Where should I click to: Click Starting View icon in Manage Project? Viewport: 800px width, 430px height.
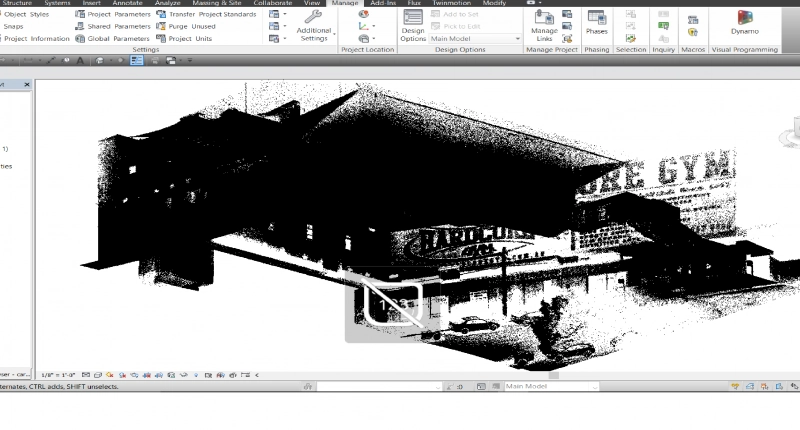click(x=567, y=38)
